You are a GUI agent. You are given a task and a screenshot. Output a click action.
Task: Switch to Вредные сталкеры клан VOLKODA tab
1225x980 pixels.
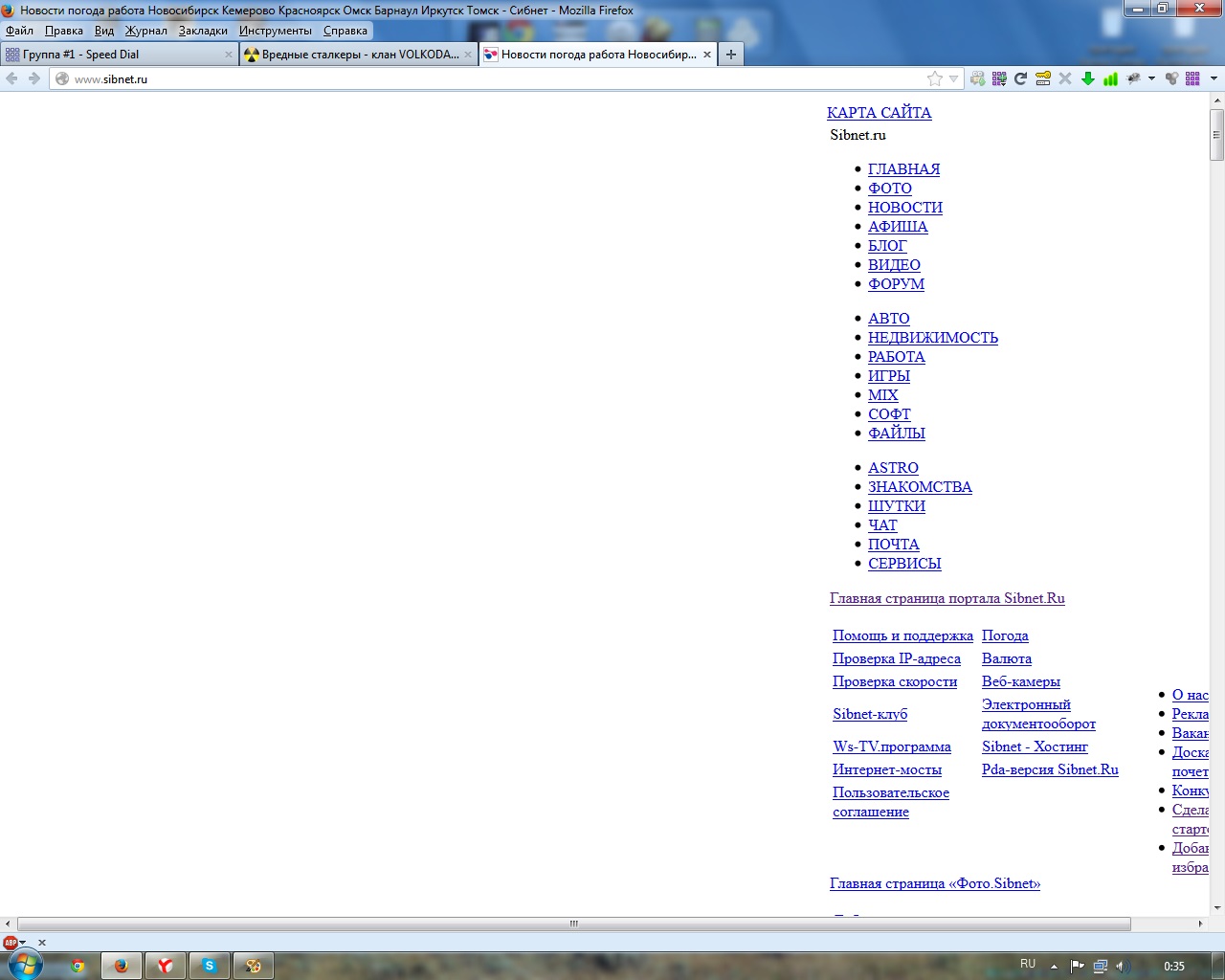(x=358, y=55)
